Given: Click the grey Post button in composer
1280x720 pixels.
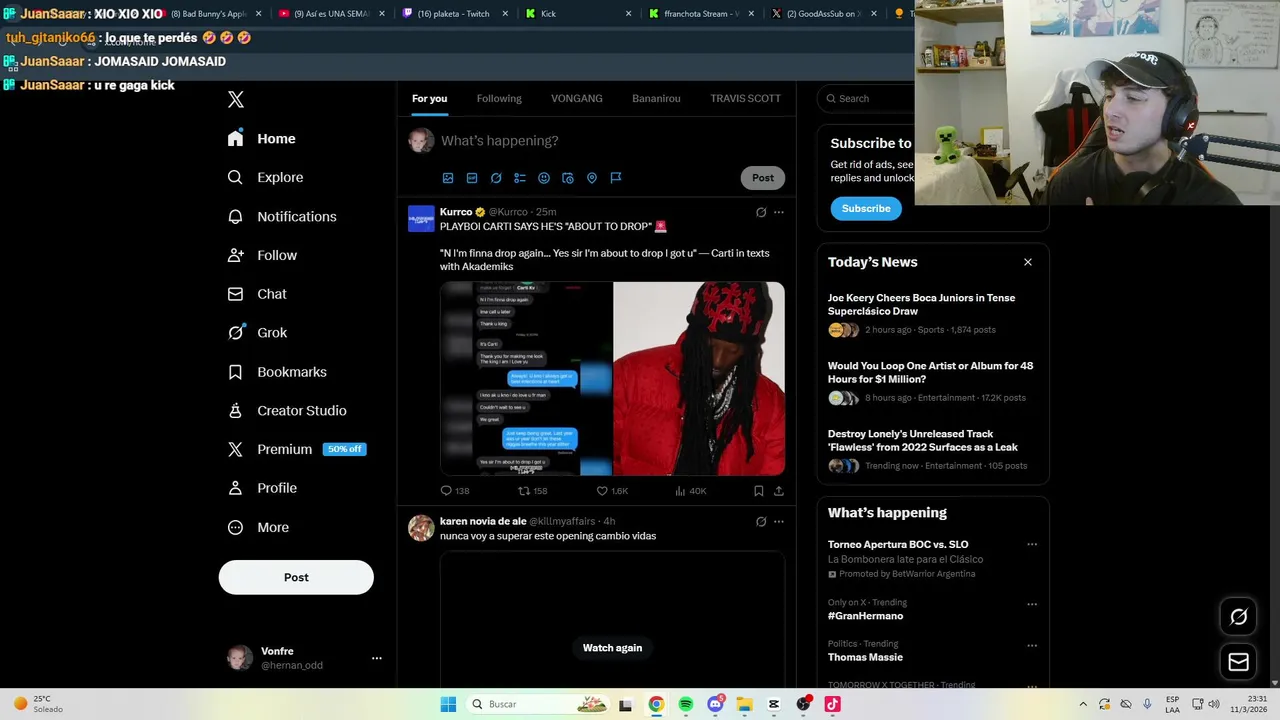Looking at the screenshot, I should 763,178.
